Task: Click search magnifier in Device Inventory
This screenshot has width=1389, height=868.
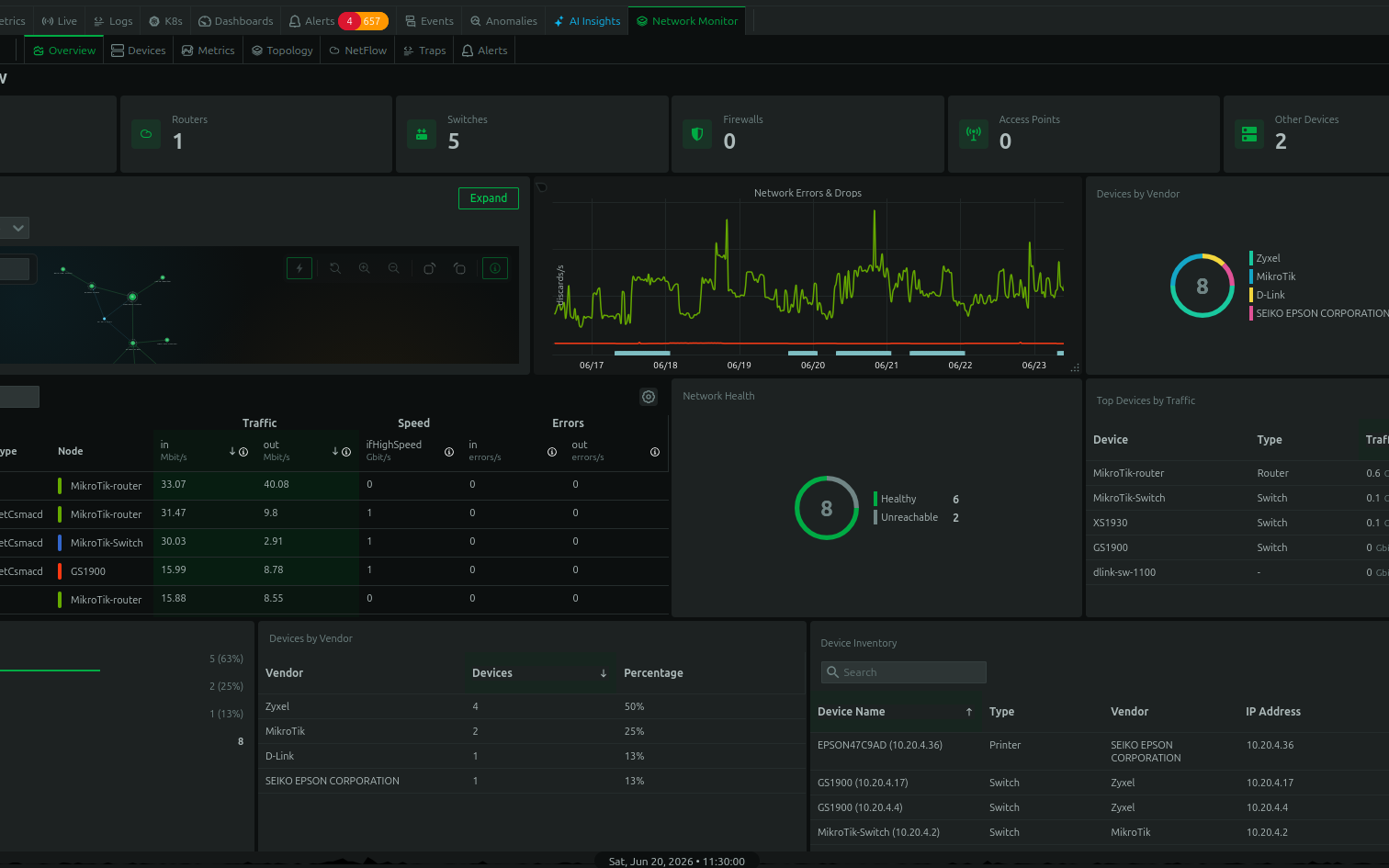Action: (833, 672)
